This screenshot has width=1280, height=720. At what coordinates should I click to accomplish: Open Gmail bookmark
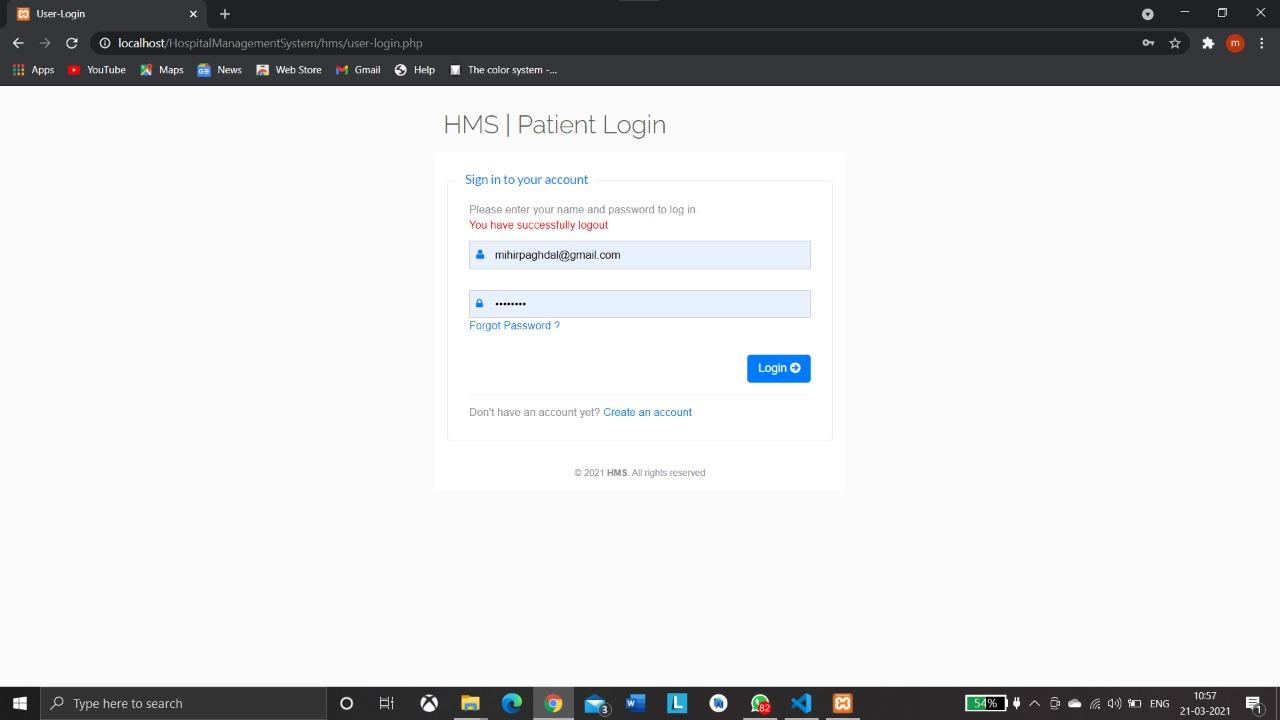coord(358,70)
